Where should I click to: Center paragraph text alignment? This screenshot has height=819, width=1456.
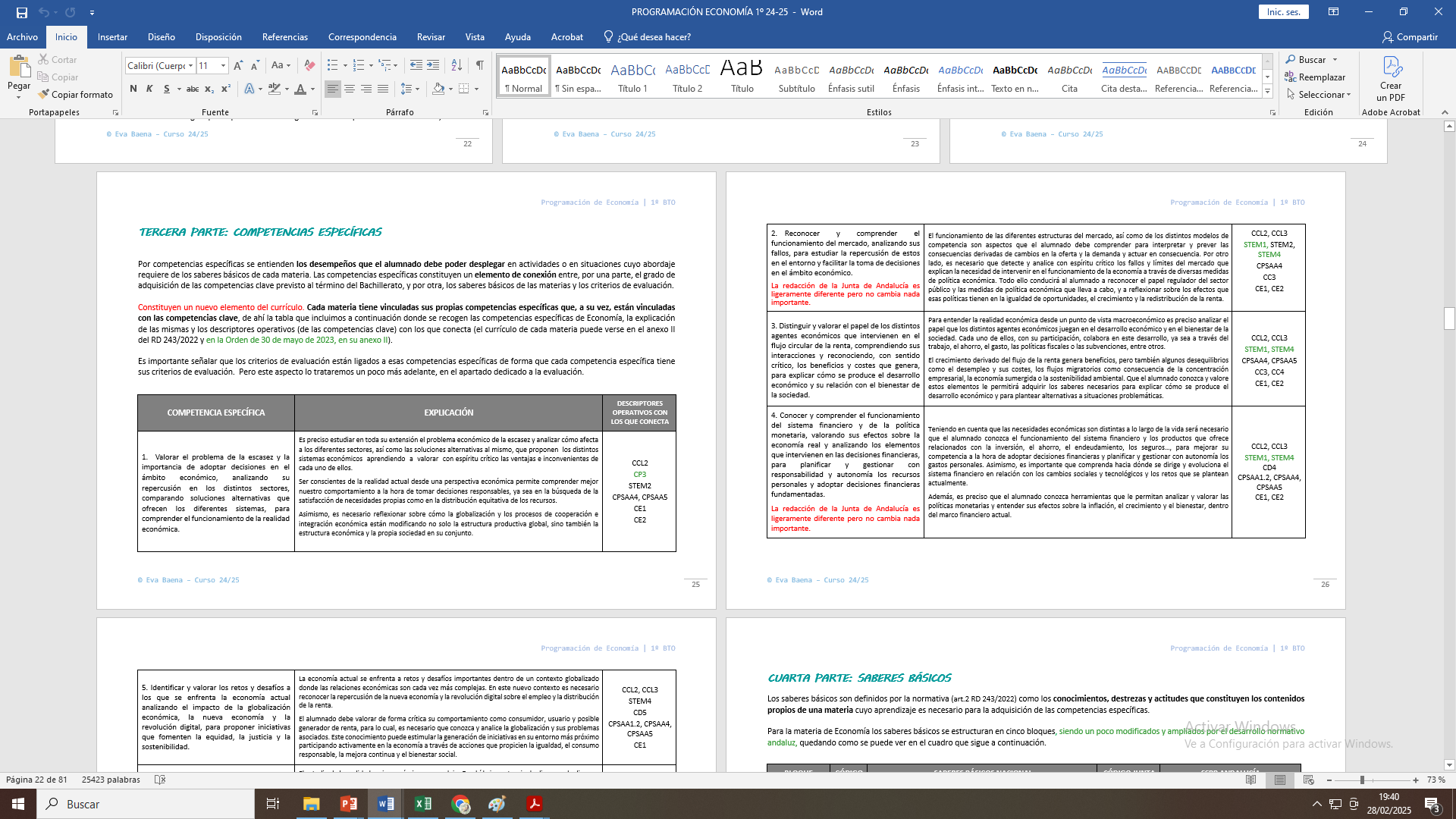tap(350, 89)
